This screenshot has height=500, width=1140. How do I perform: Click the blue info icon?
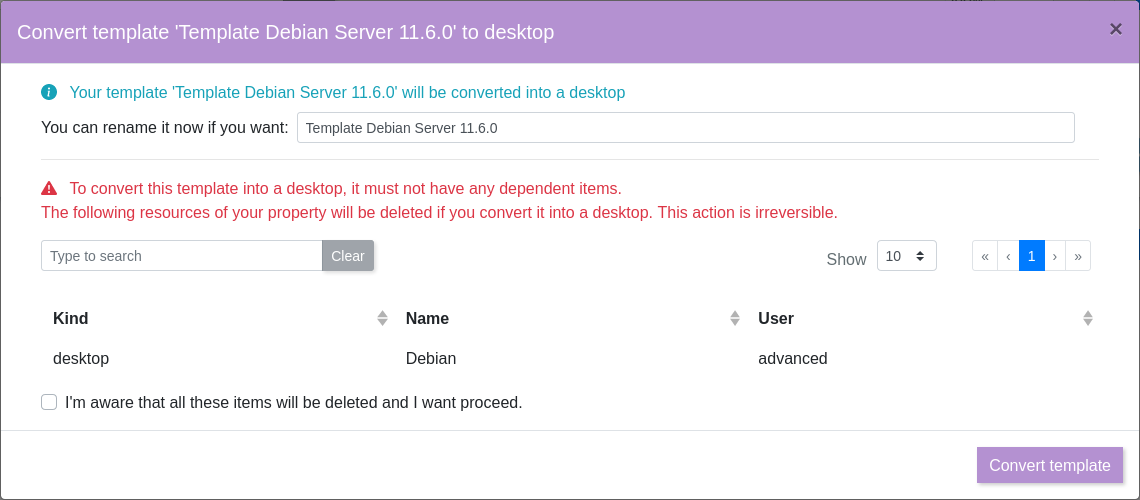coord(49,92)
